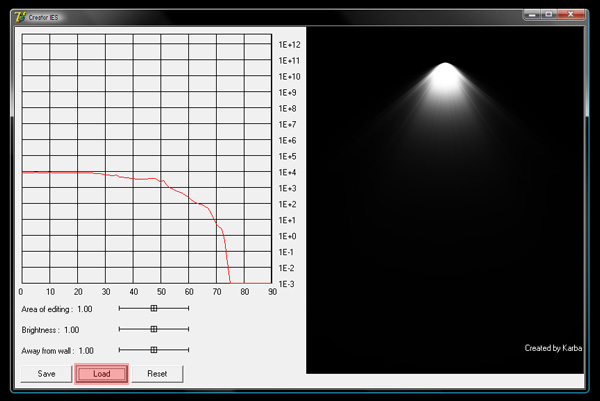The width and height of the screenshot is (600, 401).
Task: Close the Creator IES window
Action: pyautogui.click(x=571, y=15)
